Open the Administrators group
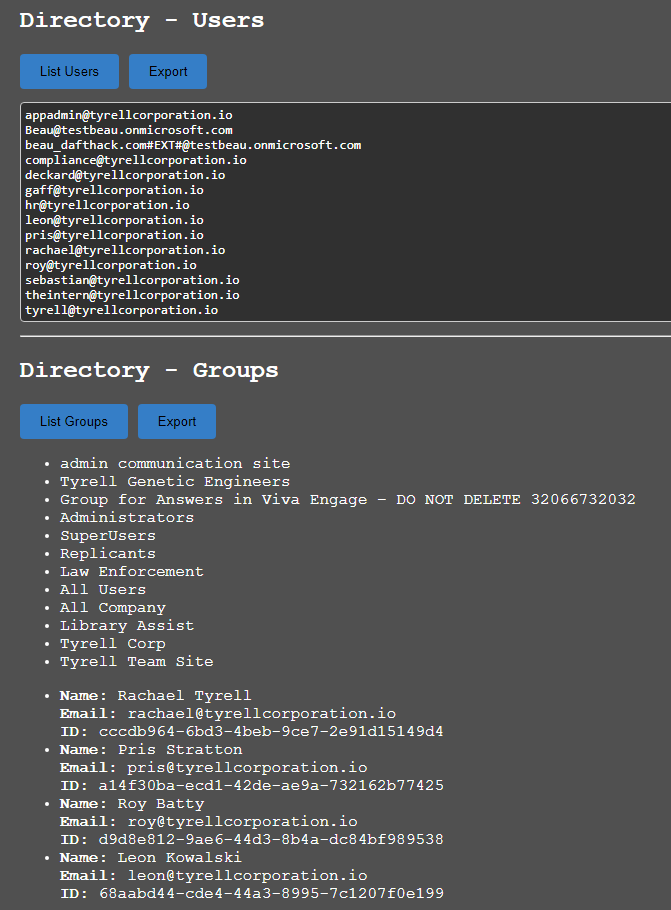The image size is (671, 910). point(127,518)
